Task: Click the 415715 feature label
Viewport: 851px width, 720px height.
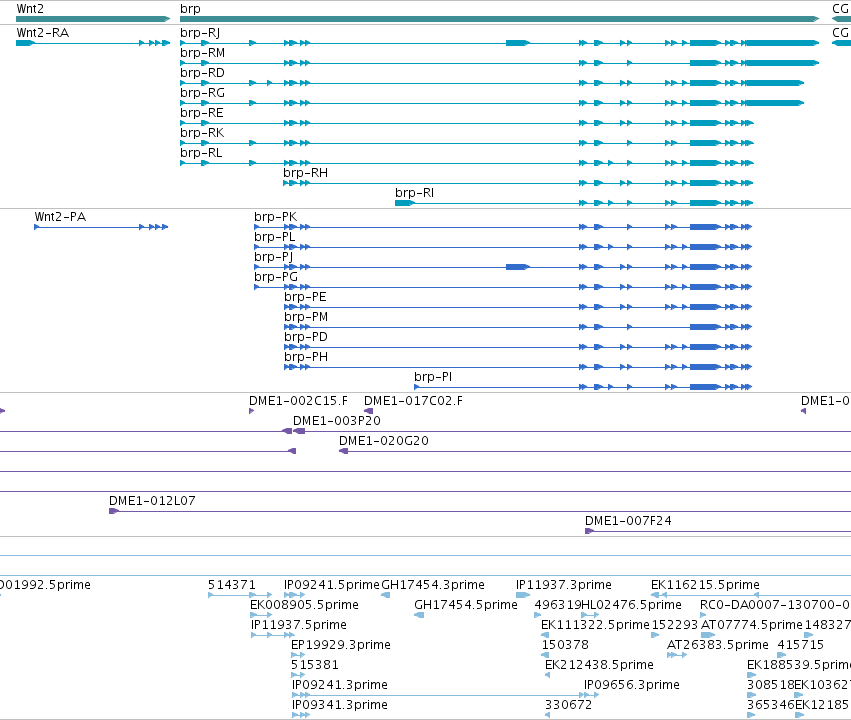Action: click(801, 645)
